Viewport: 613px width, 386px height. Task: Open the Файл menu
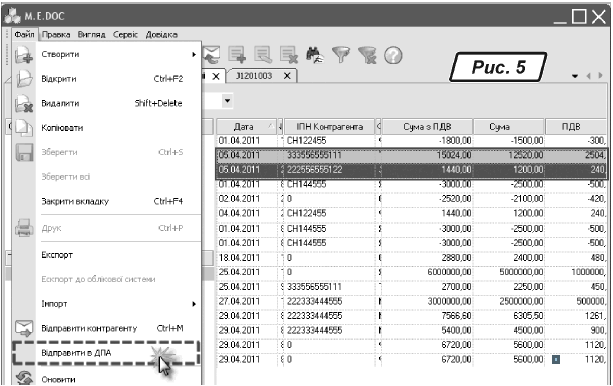(x=24, y=34)
